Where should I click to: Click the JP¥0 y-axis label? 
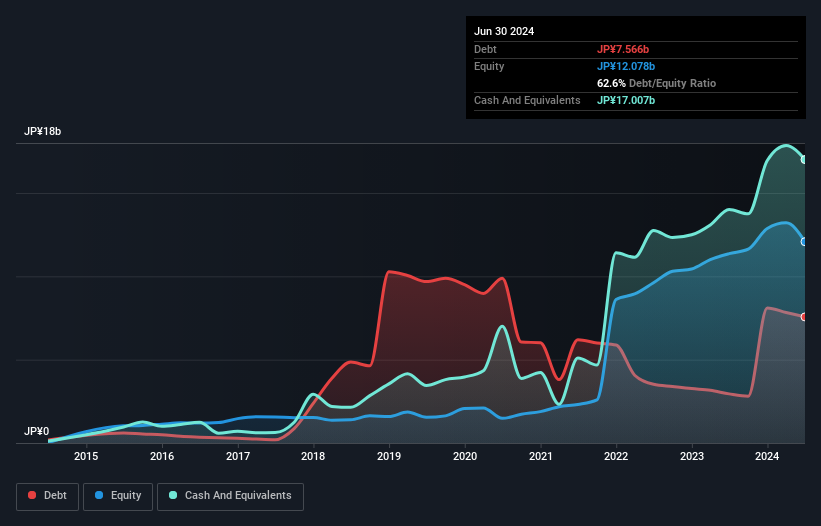tap(37, 431)
